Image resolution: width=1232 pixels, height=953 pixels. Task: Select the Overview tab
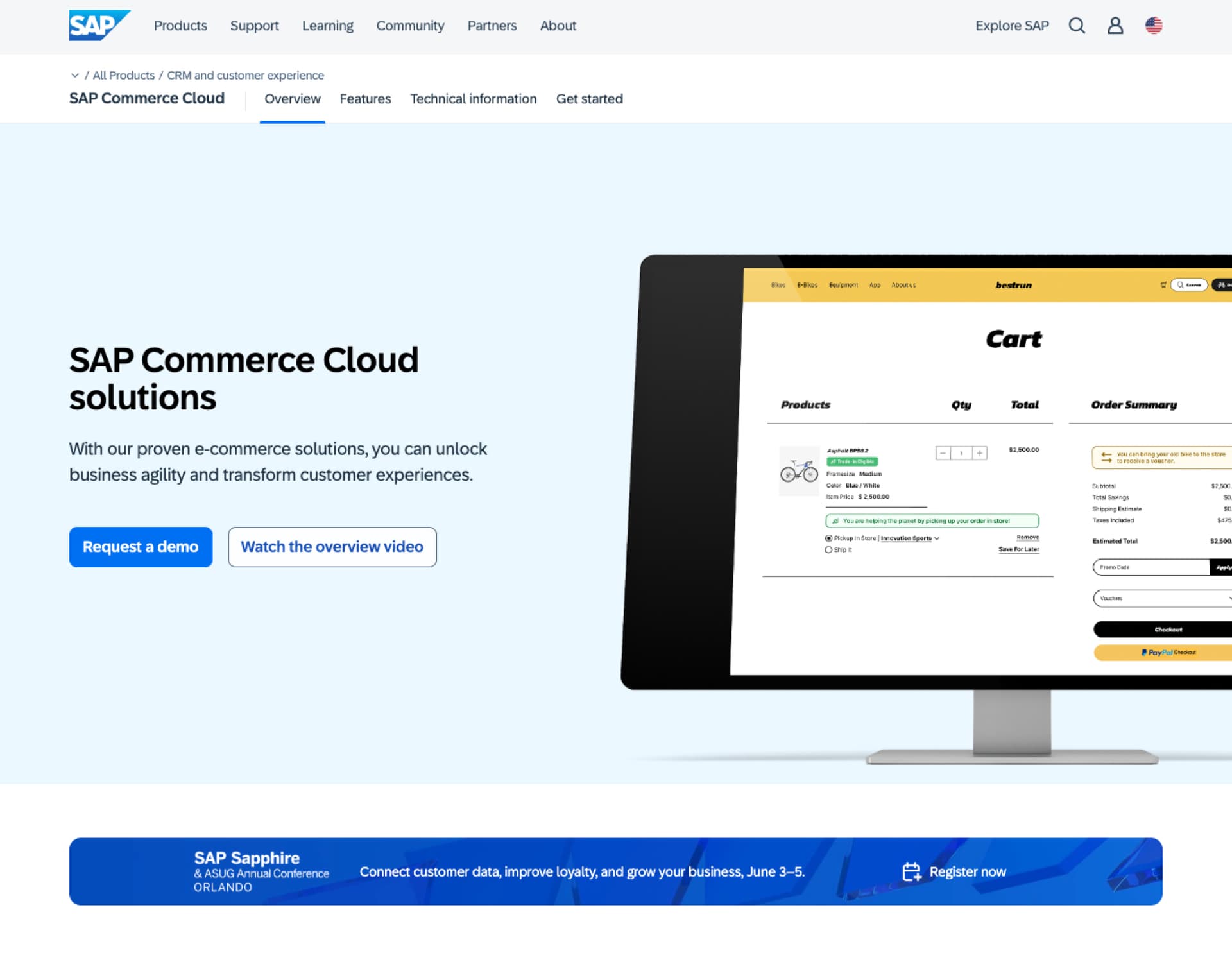pyautogui.click(x=292, y=99)
